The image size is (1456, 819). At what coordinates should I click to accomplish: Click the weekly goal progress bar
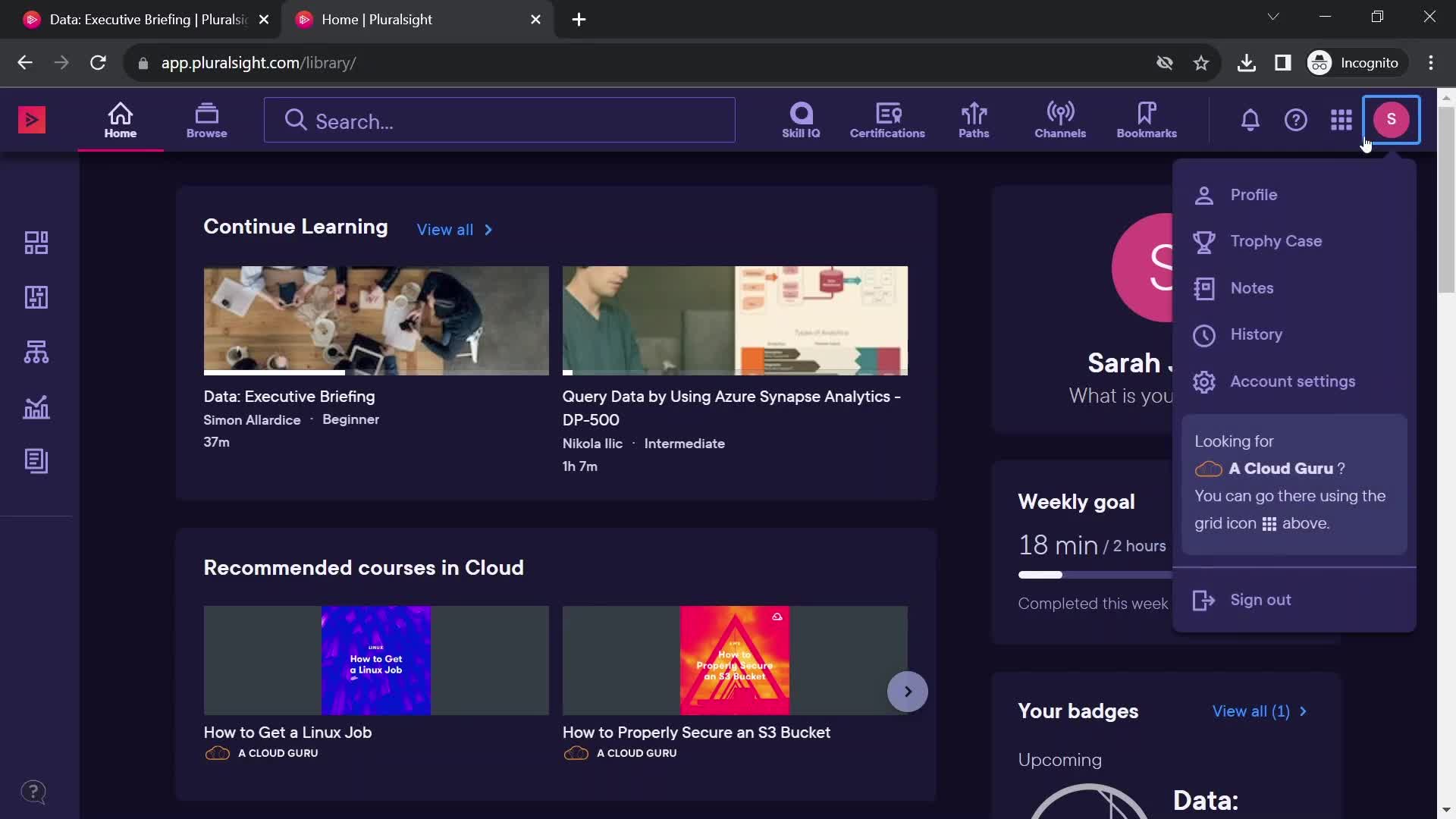1095,575
